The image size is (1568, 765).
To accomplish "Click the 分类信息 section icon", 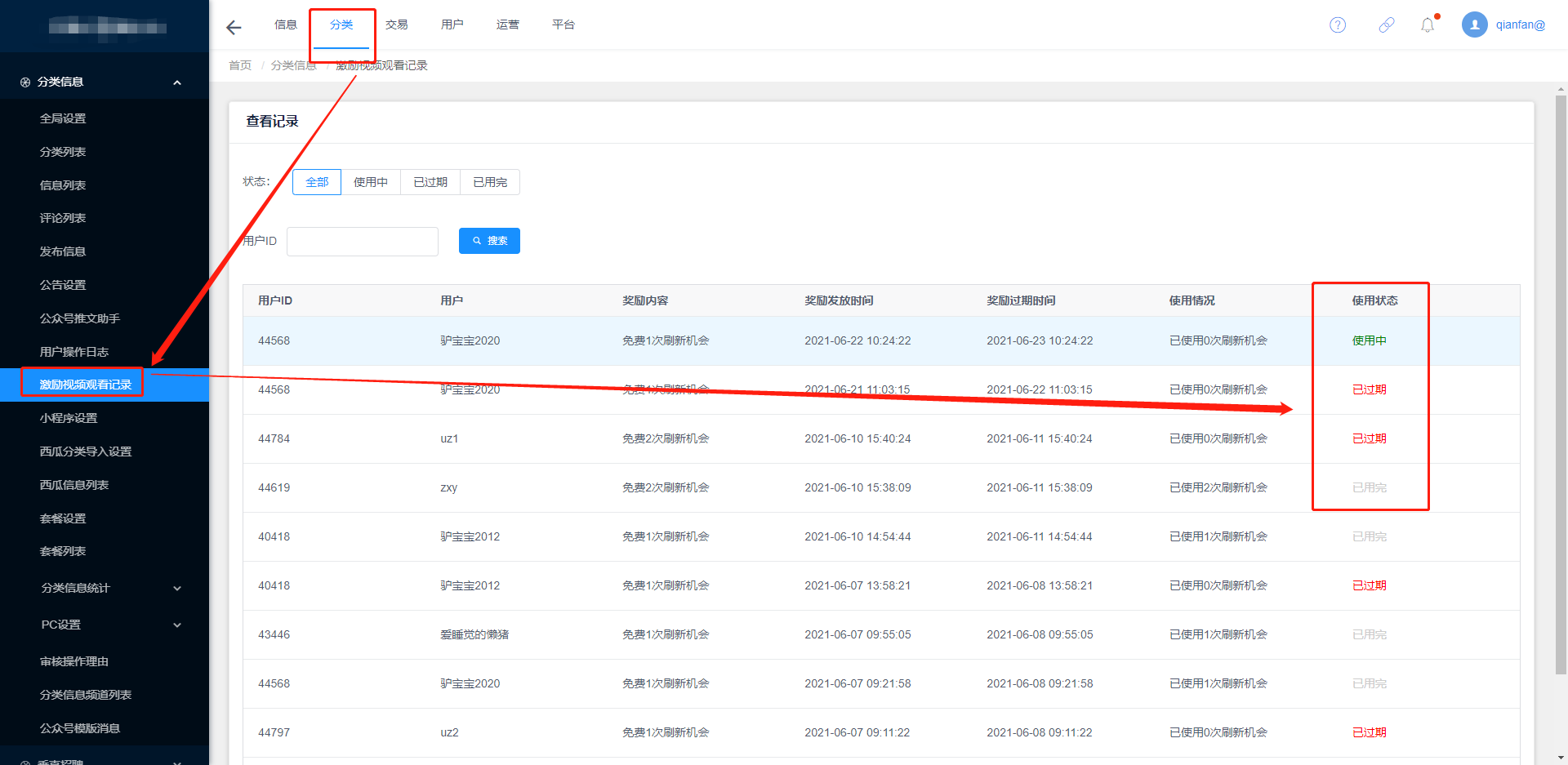I will click(x=25, y=82).
